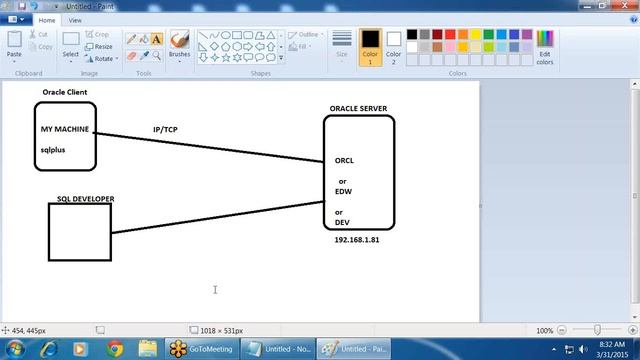This screenshot has width=640, height=360.
Task: Choose the Diamond shape
Action: [214, 47]
